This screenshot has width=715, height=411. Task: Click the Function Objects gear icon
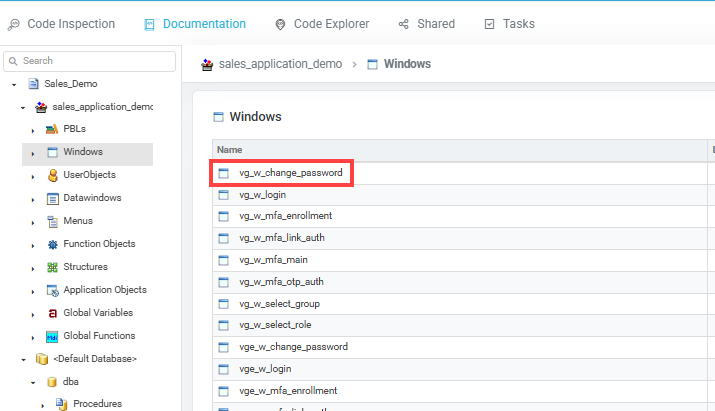(x=52, y=245)
